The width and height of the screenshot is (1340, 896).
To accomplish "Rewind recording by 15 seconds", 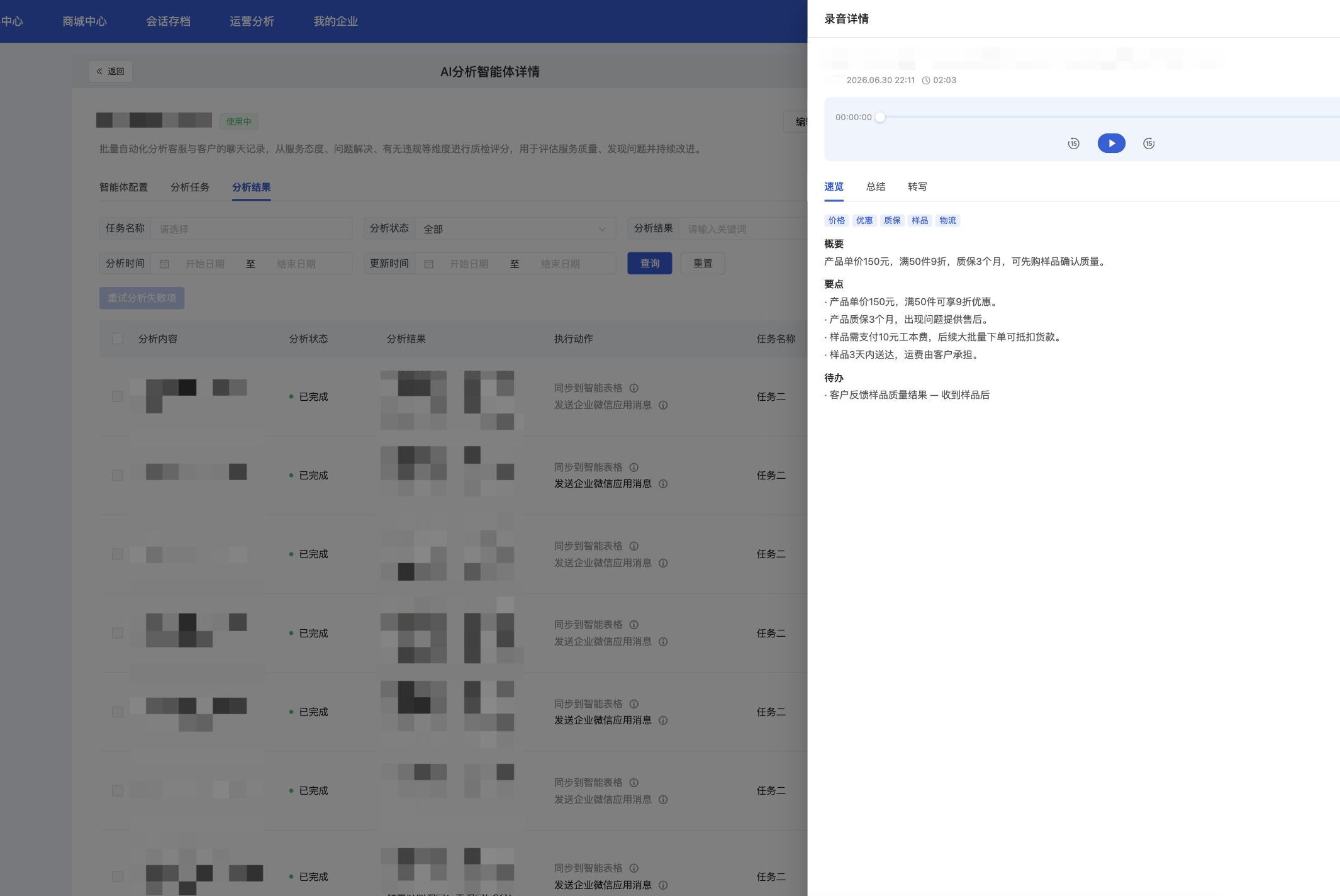I will (x=1073, y=143).
